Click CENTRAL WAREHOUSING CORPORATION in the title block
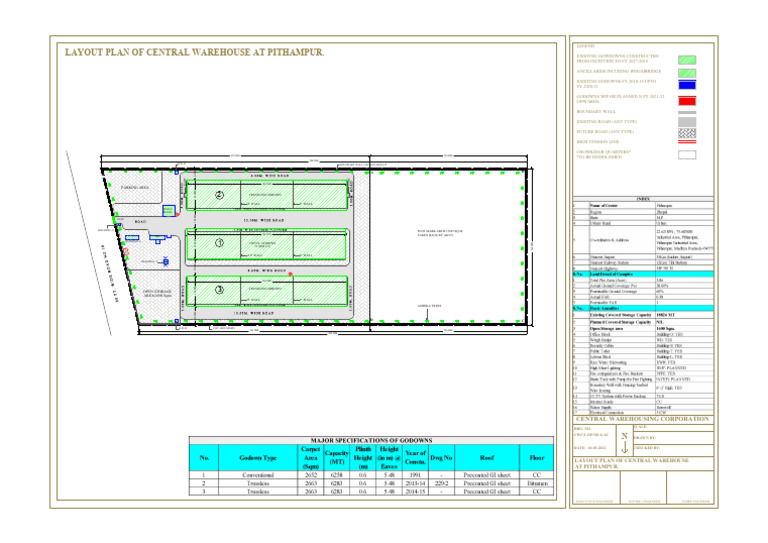Screen dimensions: 768x543 (642, 419)
